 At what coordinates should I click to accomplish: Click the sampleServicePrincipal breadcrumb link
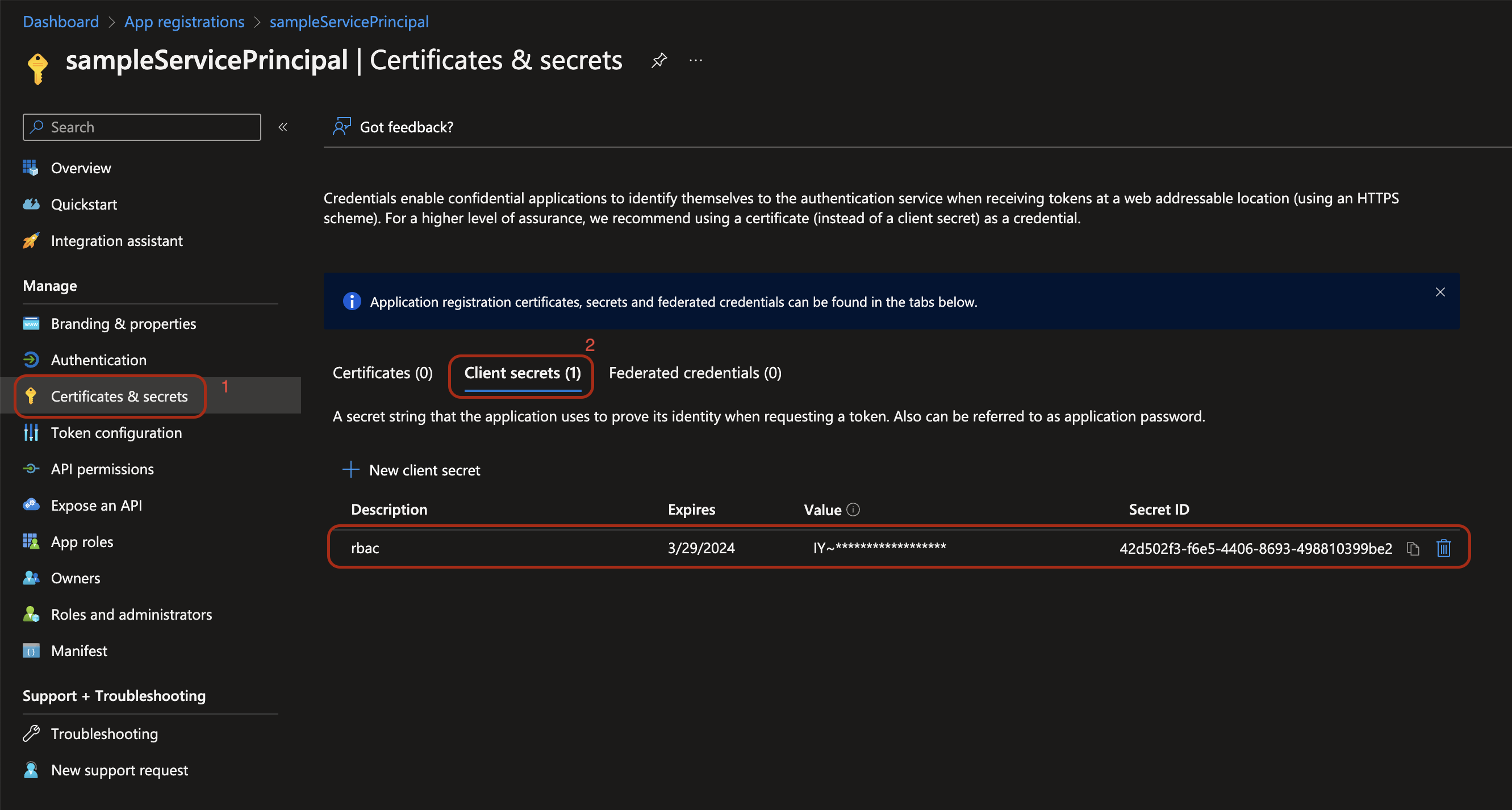pos(349,22)
